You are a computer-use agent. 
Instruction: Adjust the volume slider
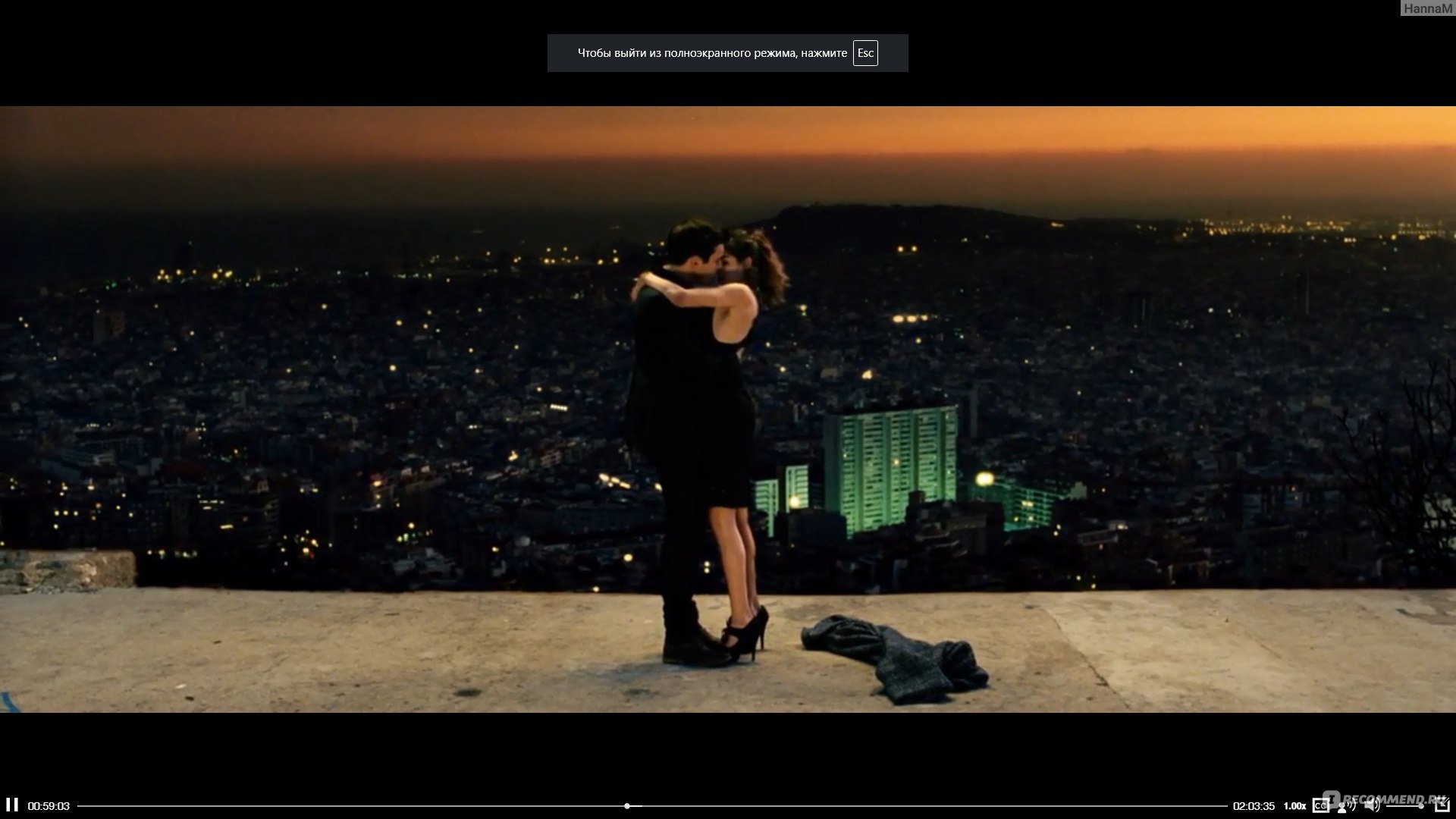pyautogui.click(x=1405, y=806)
